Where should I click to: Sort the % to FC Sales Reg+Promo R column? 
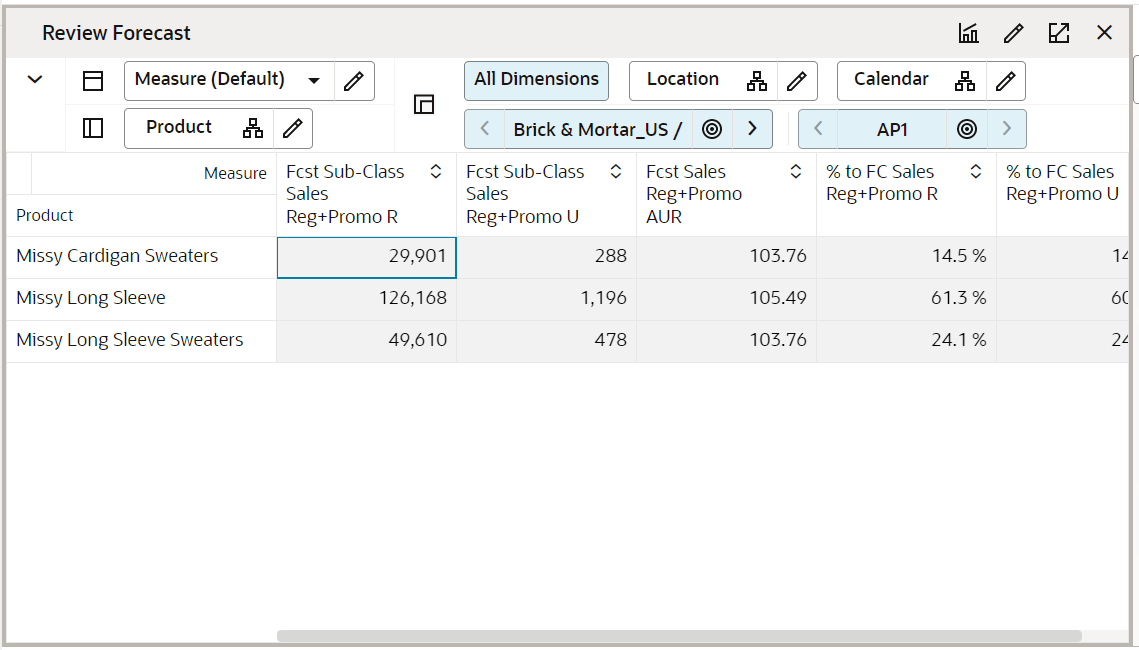click(x=976, y=171)
